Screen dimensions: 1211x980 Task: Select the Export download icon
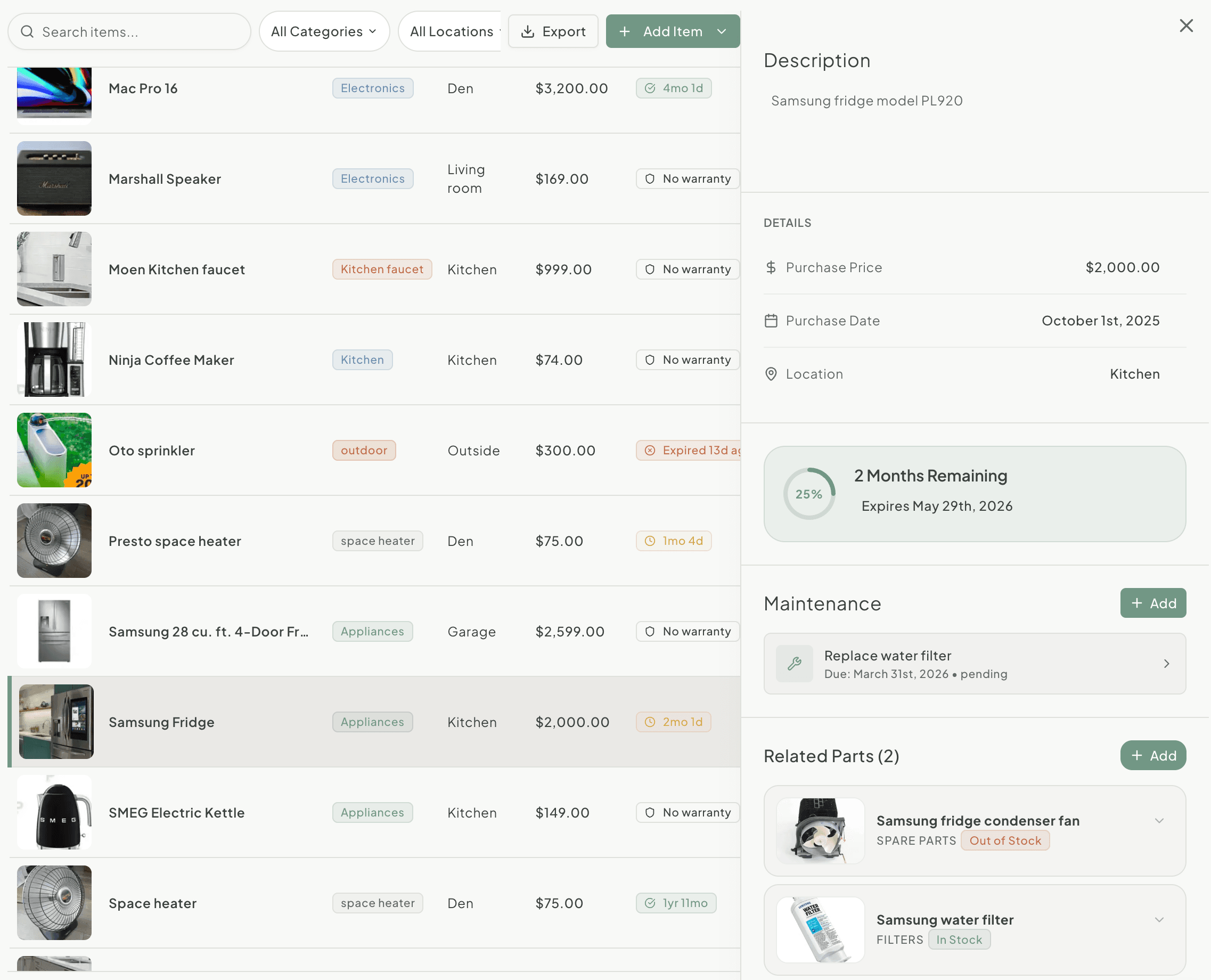[x=528, y=31]
